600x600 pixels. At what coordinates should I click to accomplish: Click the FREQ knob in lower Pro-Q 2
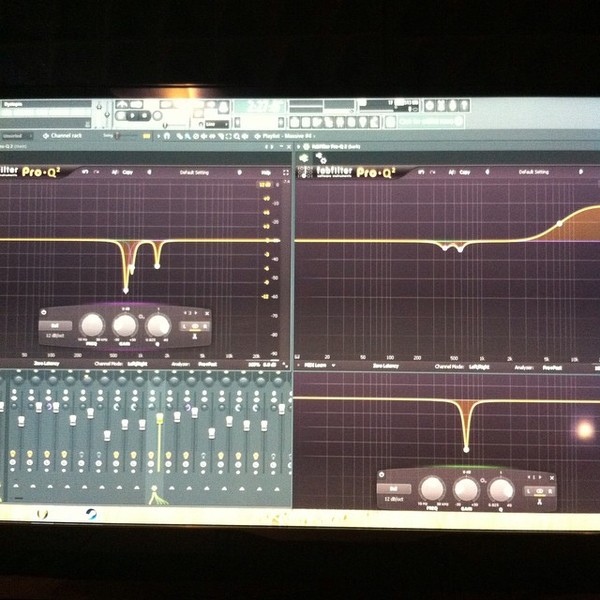(x=432, y=489)
